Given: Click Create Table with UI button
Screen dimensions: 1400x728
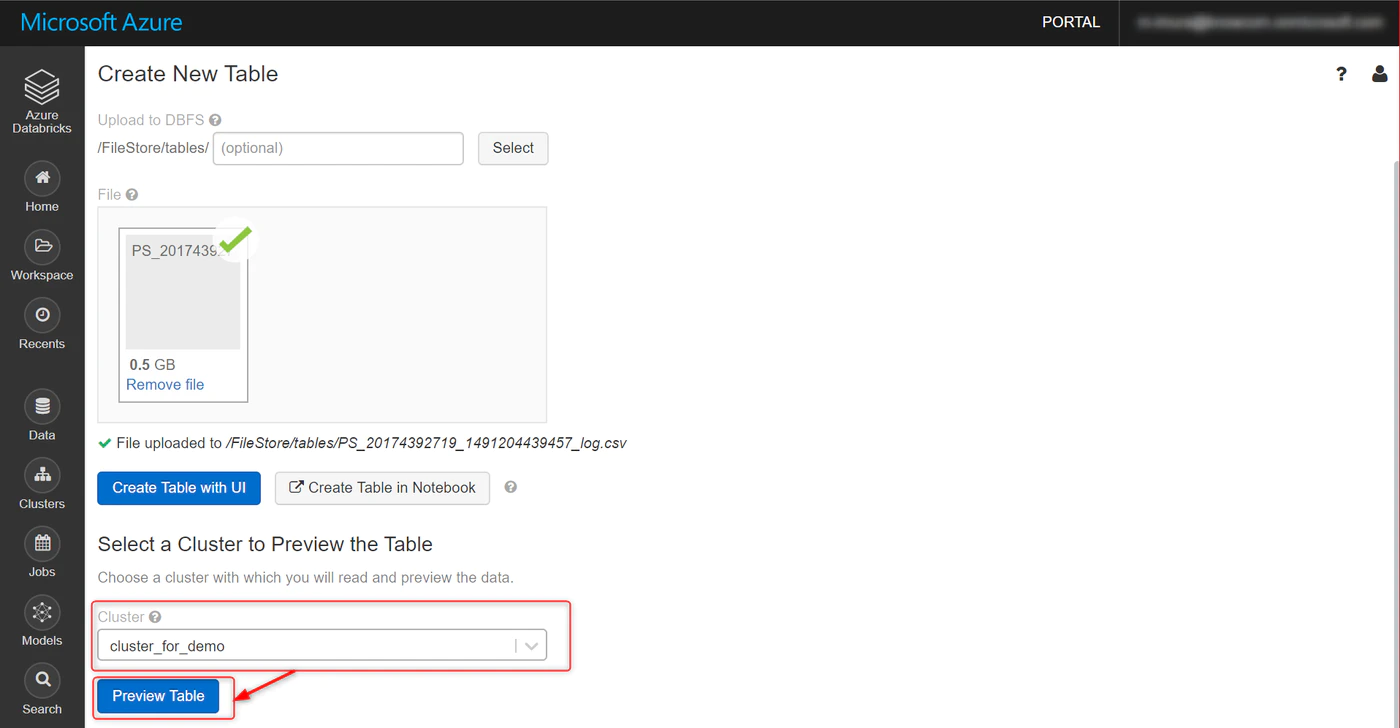Looking at the screenshot, I should pos(179,488).
